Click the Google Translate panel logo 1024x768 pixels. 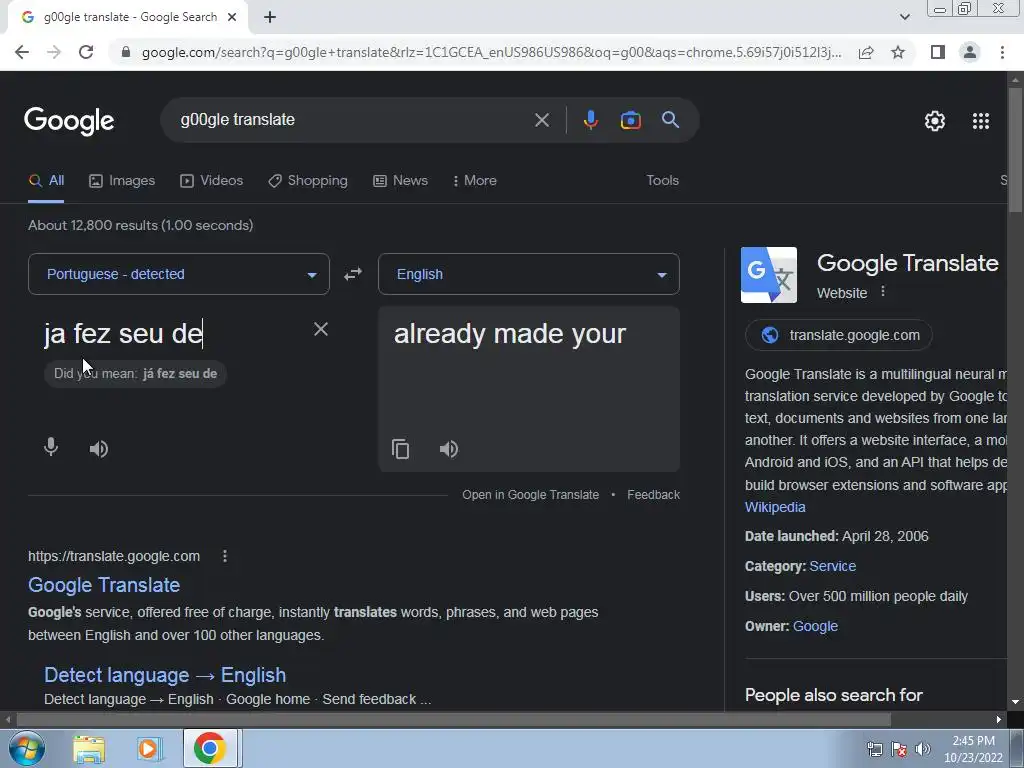(x=769, y=275)
